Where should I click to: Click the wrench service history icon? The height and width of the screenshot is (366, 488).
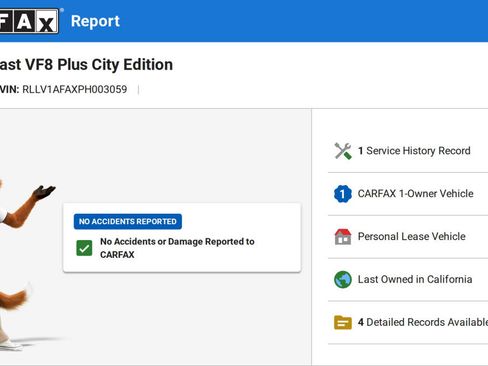click(343, 151)
